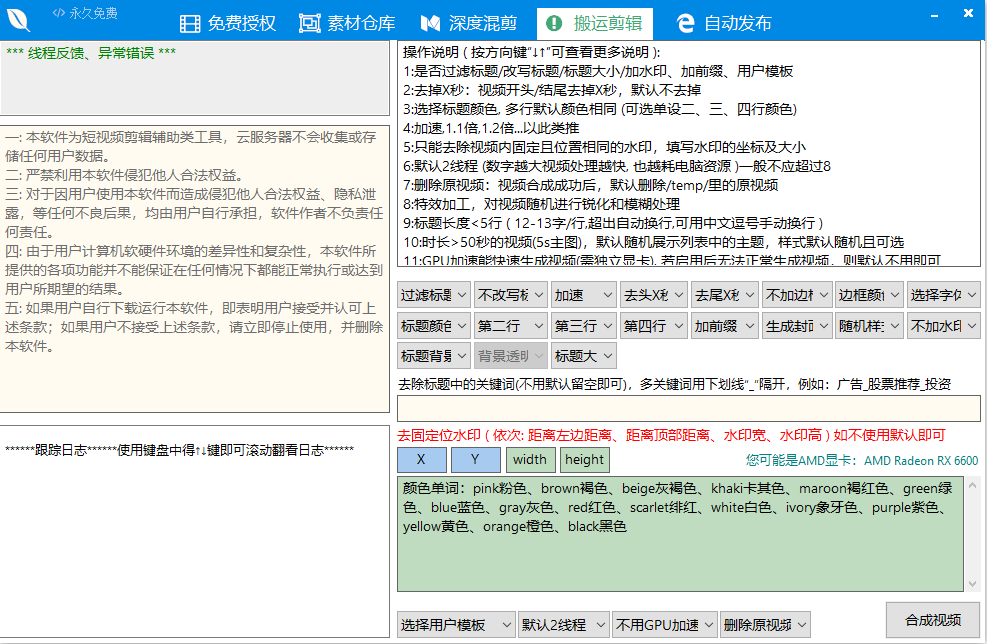Click the grid icon on 免费授权

click(x=189, y=22)
